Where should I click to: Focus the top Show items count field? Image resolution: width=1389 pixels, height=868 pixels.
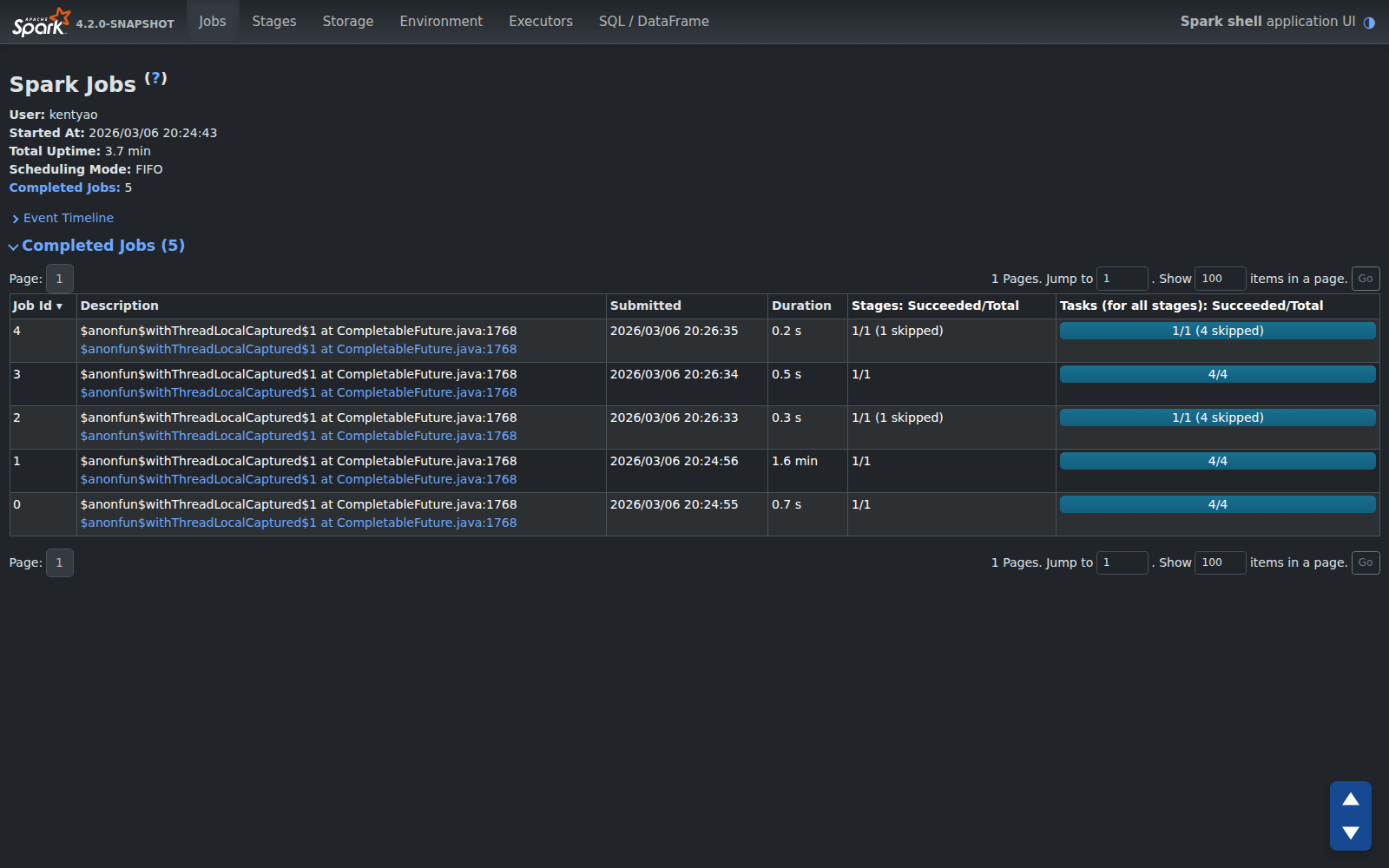(x=1221, y=279)
